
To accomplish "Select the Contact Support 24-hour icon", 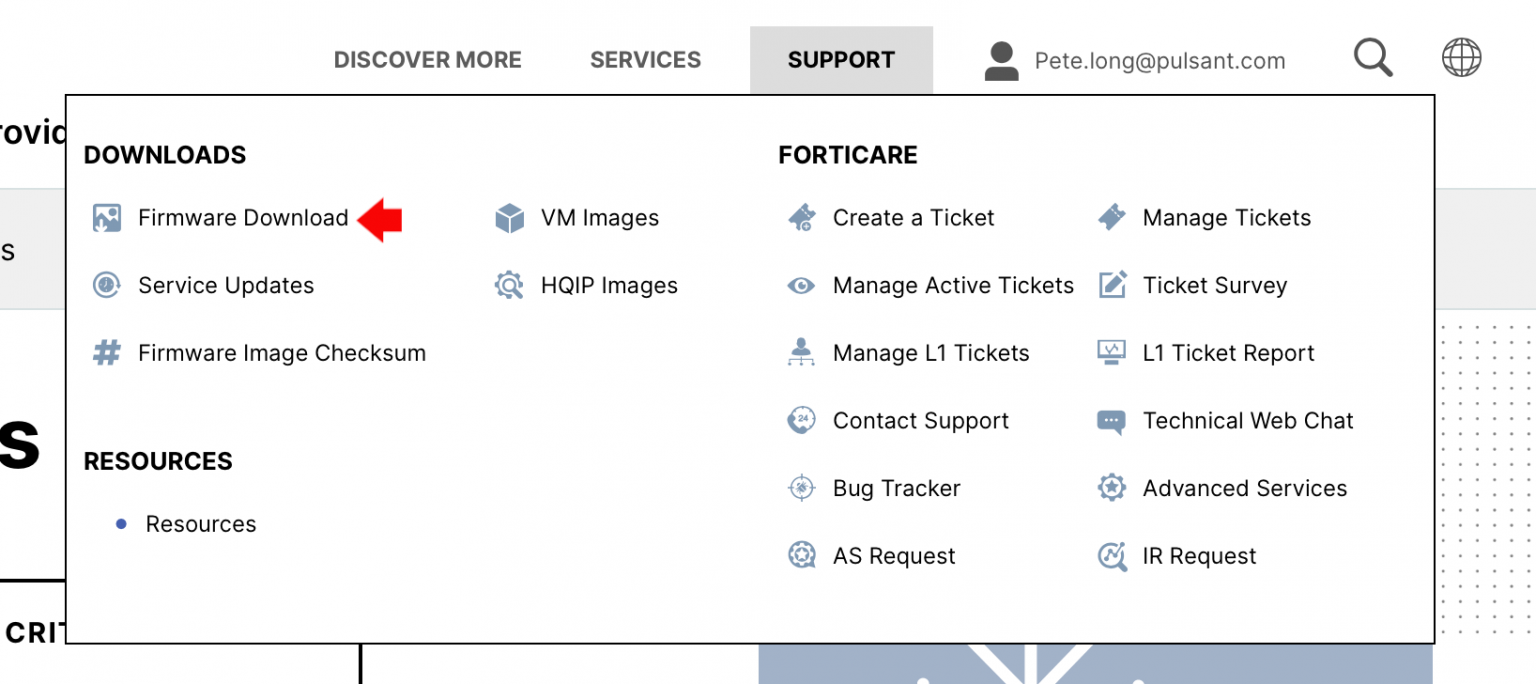I will click(802, 420).
